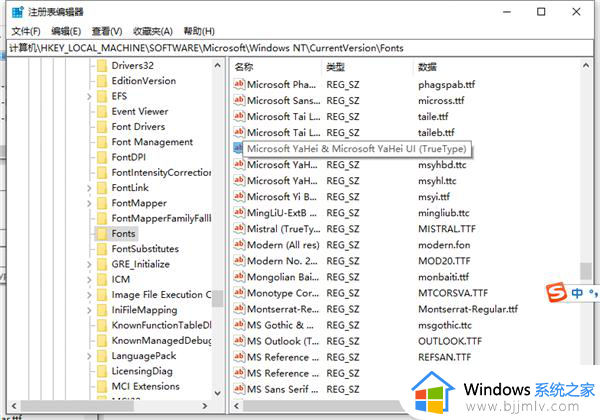This screenshot has width=600, height=420.
Task: Click the icon beside taile.ttf entry
Action: [239, 116]
